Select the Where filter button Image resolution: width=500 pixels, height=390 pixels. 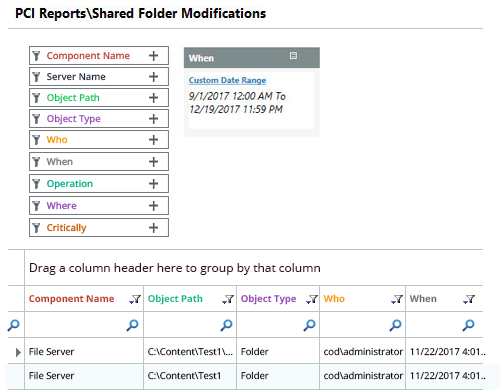point(99,206)
